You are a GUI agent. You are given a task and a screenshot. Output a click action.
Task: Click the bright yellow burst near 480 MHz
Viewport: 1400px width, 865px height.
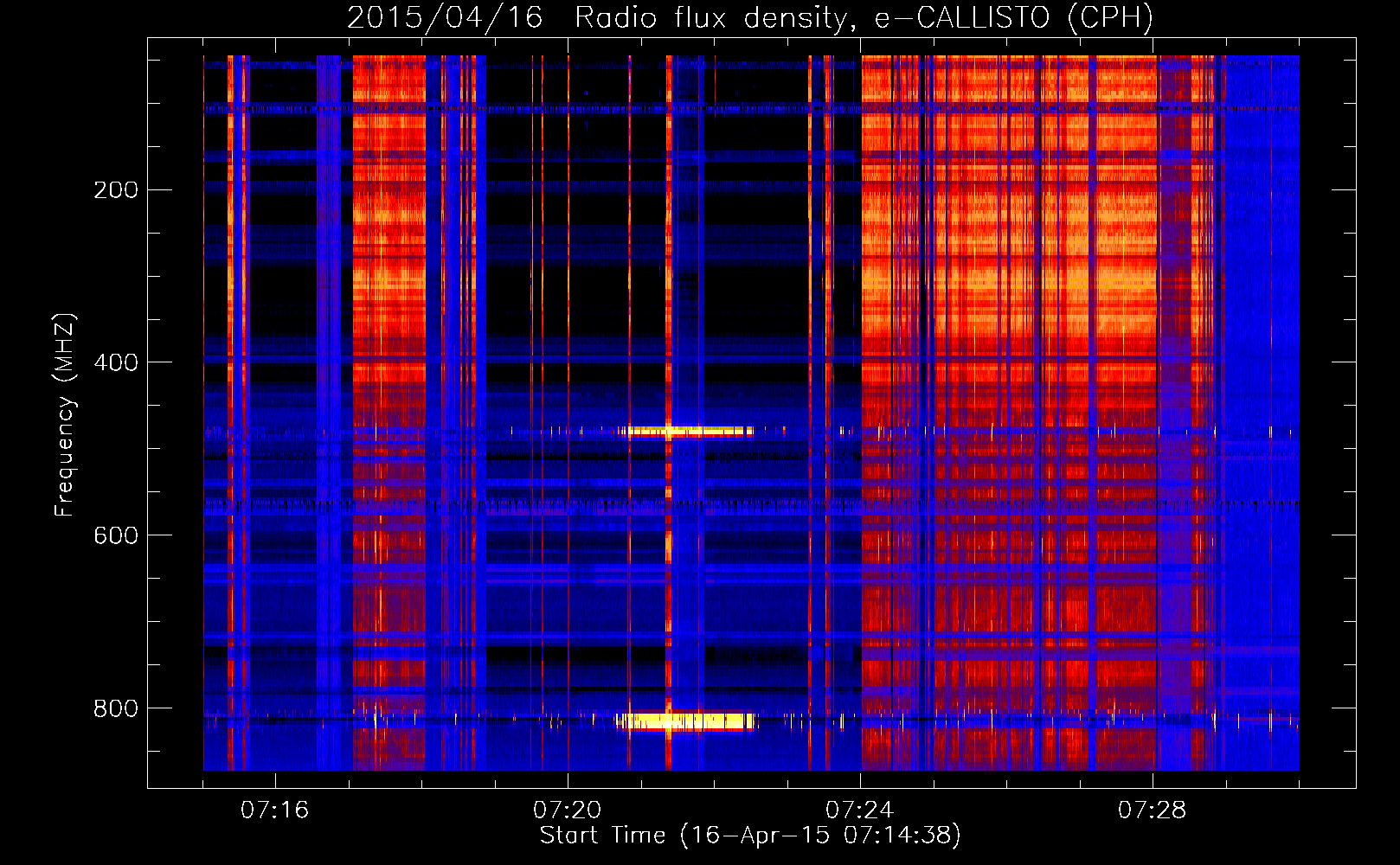687,431
